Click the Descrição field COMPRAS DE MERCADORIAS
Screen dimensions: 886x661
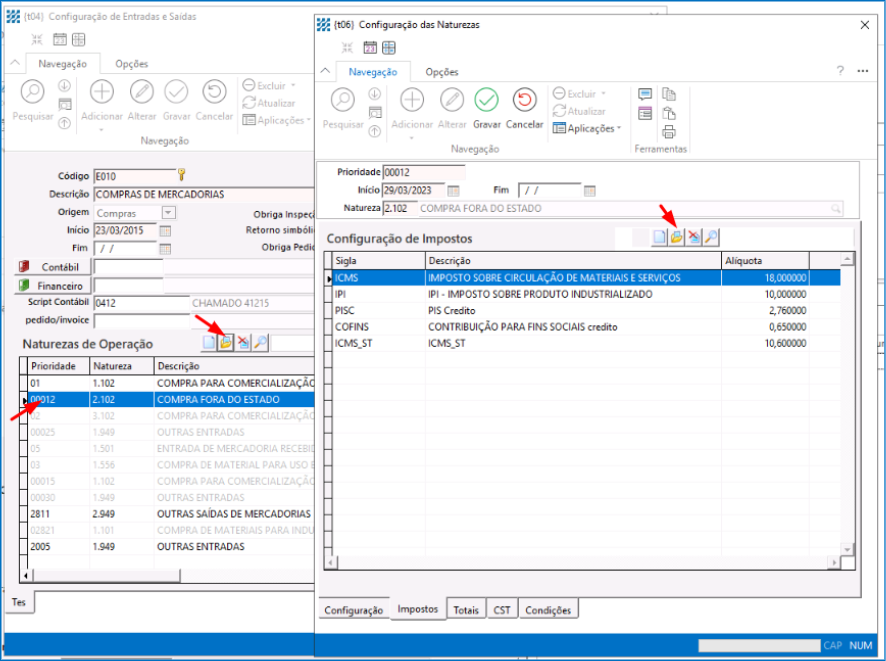coord(204,194)
